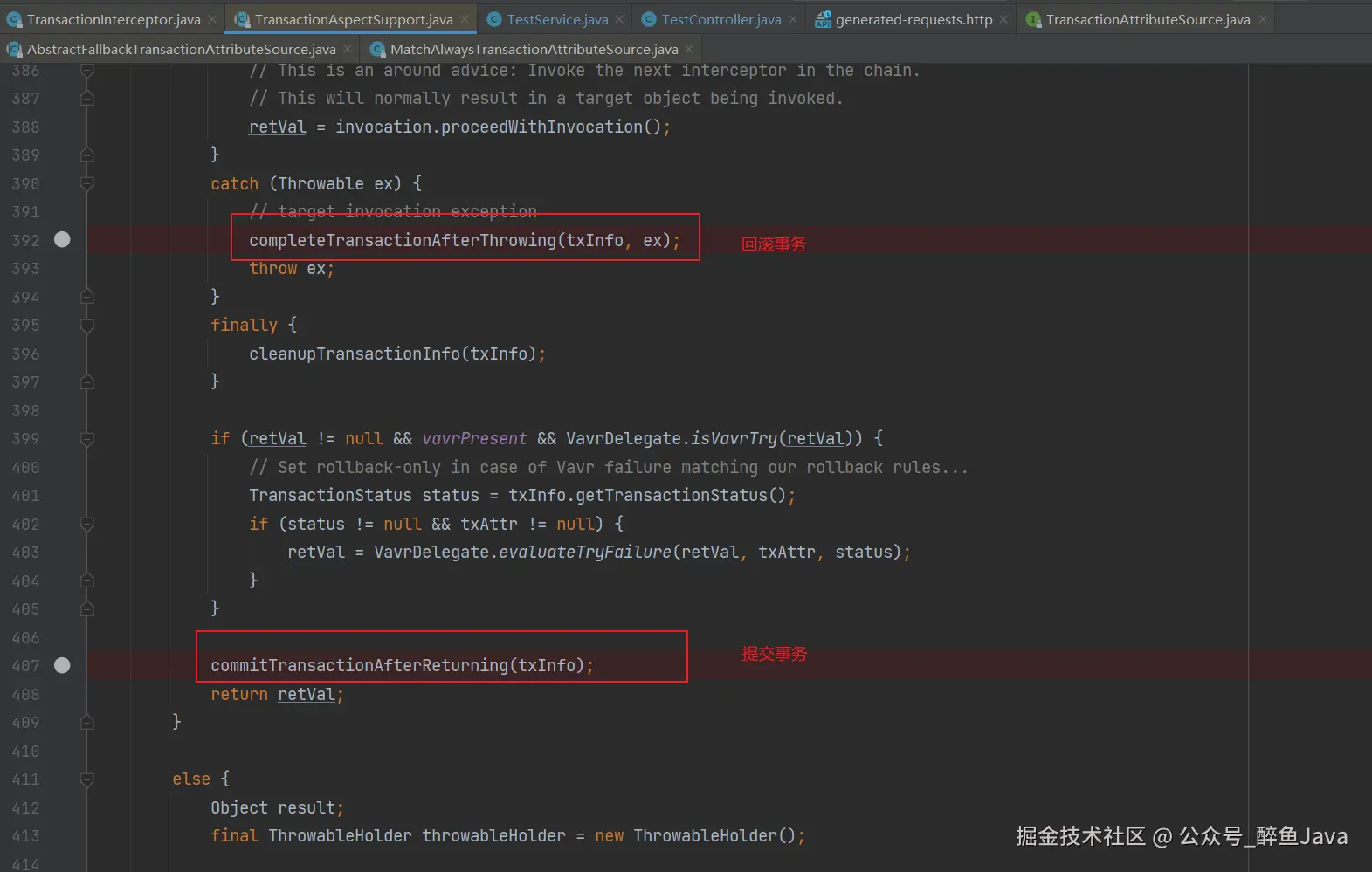The width and height of the screenshot is (1372, 872).
Task: Click line number 396 in the gutter
Action: point(25,354)
